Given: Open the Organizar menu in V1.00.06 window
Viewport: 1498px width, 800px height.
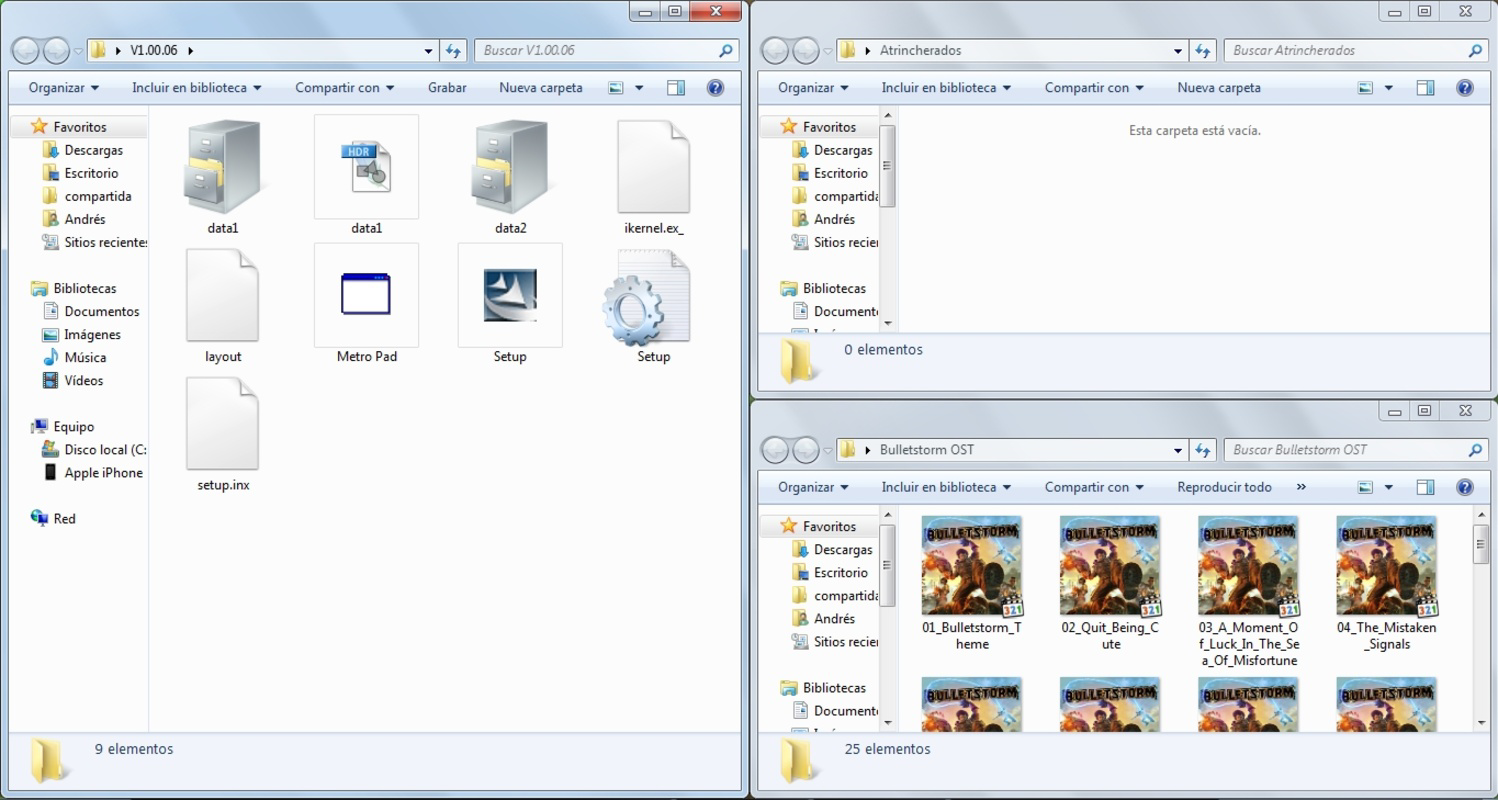Looking at the screenshot, I should pyautogui.click(x=64, y=88).
